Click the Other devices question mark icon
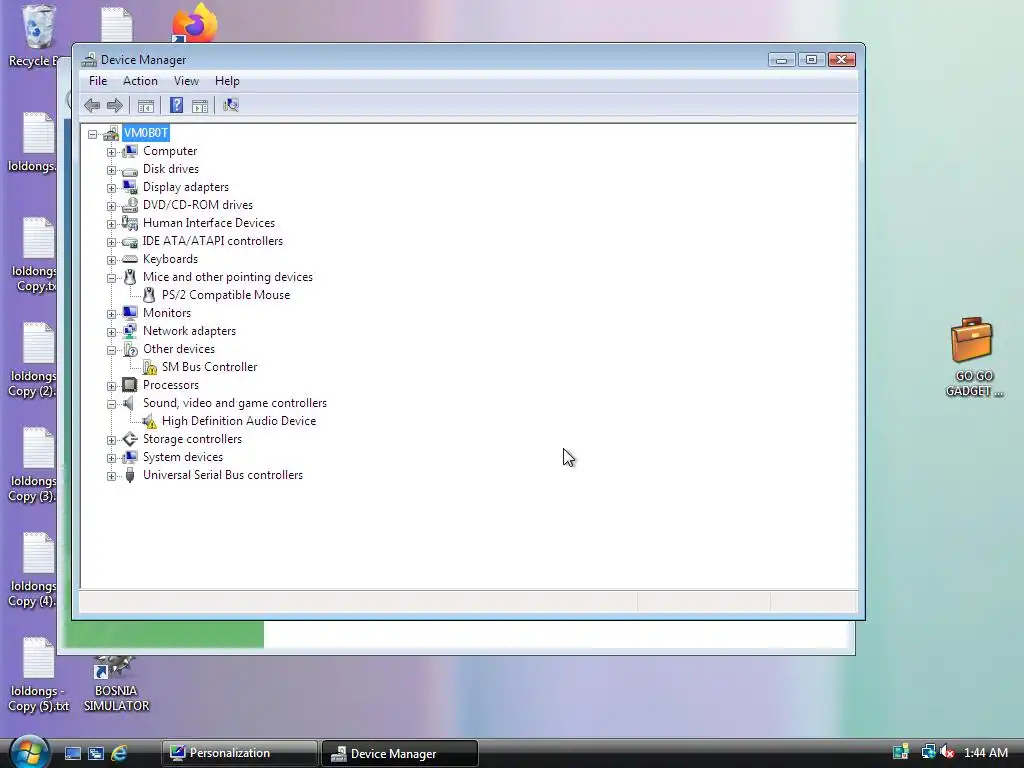Screen dimensions: 1024x768 [x=130, y=349]
